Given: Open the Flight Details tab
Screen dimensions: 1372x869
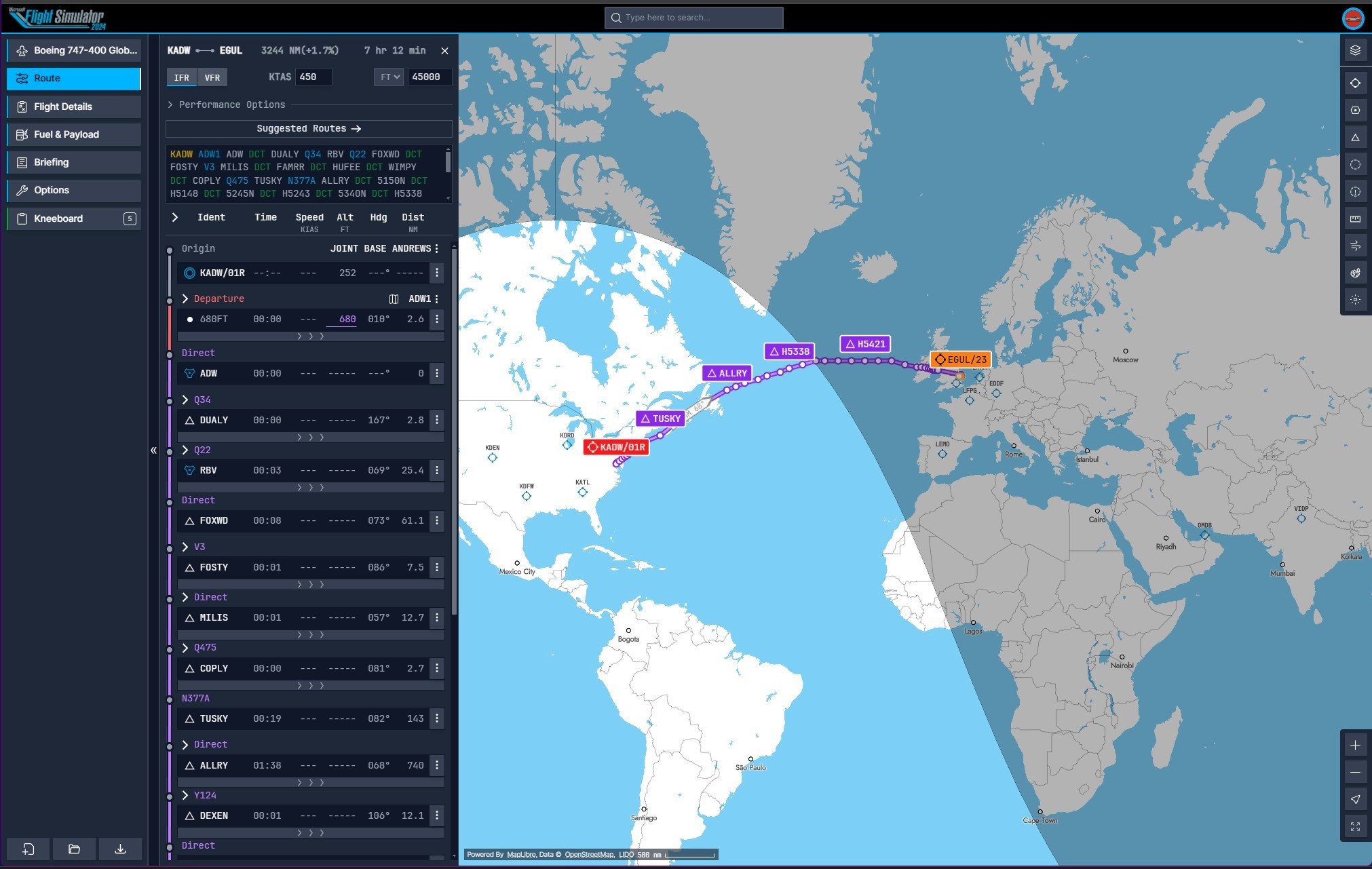Looking at the screenshot, I should [x=74, y=107].
